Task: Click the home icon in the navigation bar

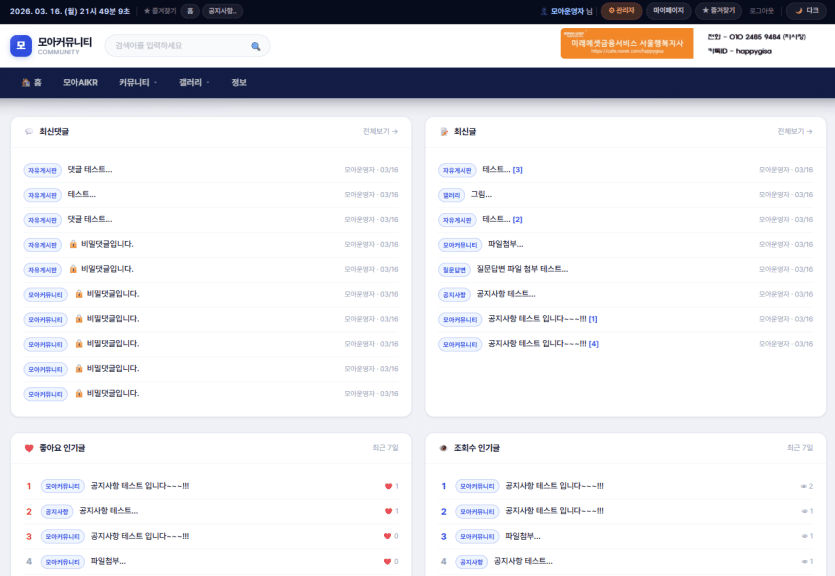Action: coord(25,84)
